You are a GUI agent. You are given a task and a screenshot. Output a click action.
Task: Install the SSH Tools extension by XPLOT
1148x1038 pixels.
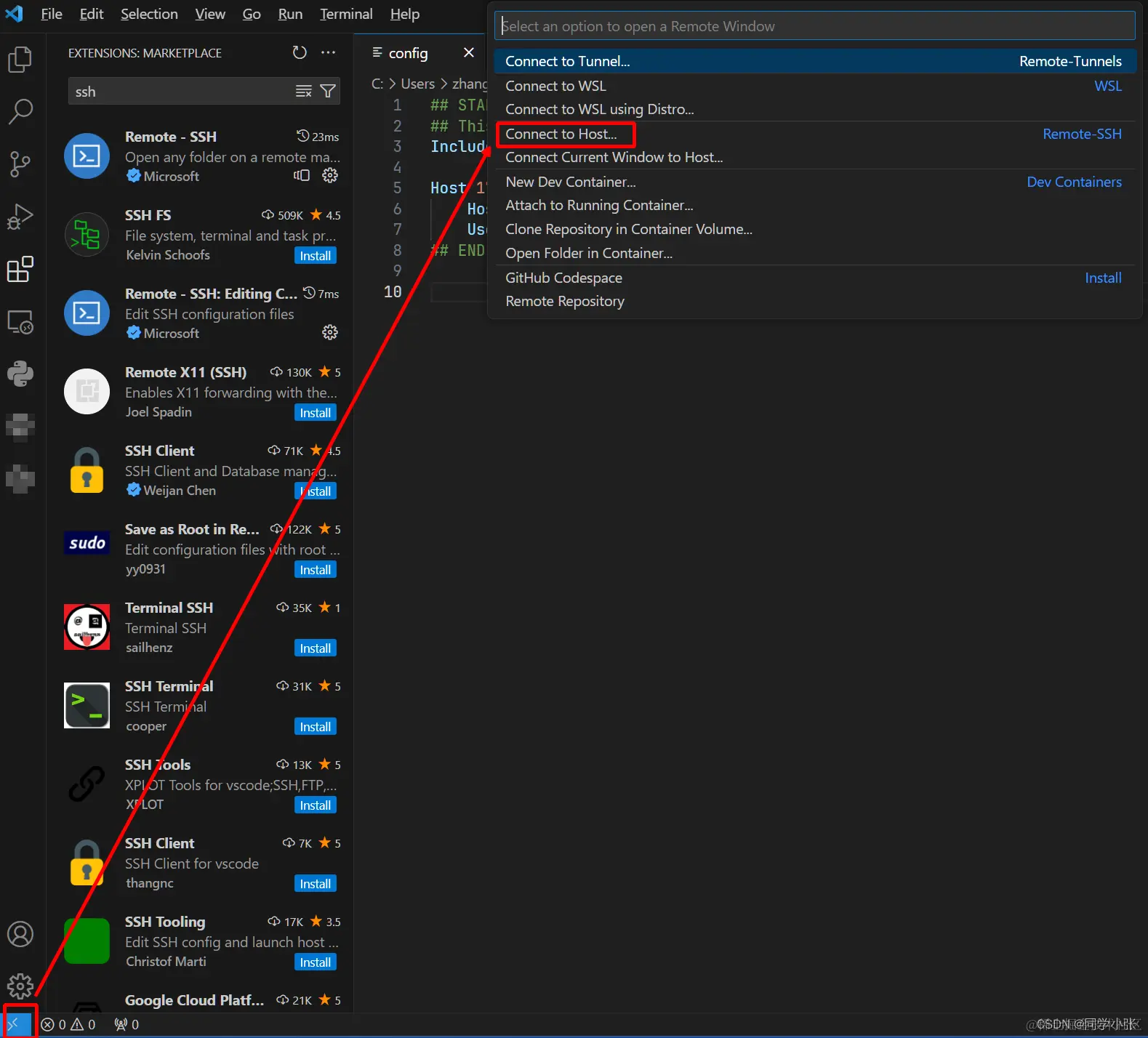(316, 805)
